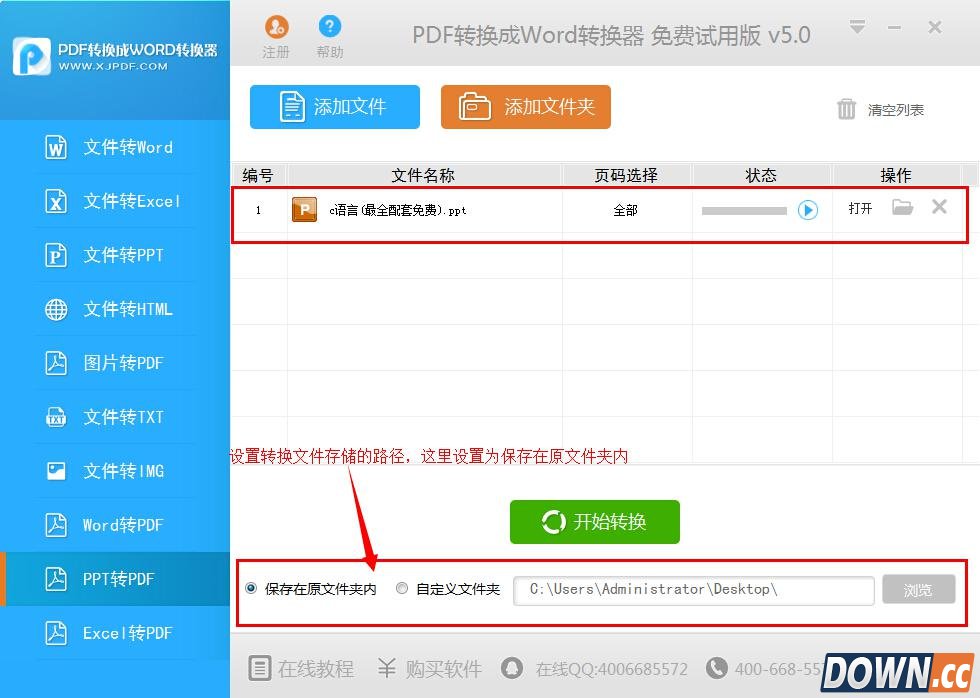The height and width of the screenshot is (698, 980).
Task: Click the 浏览 browse button
Action: 918,590
